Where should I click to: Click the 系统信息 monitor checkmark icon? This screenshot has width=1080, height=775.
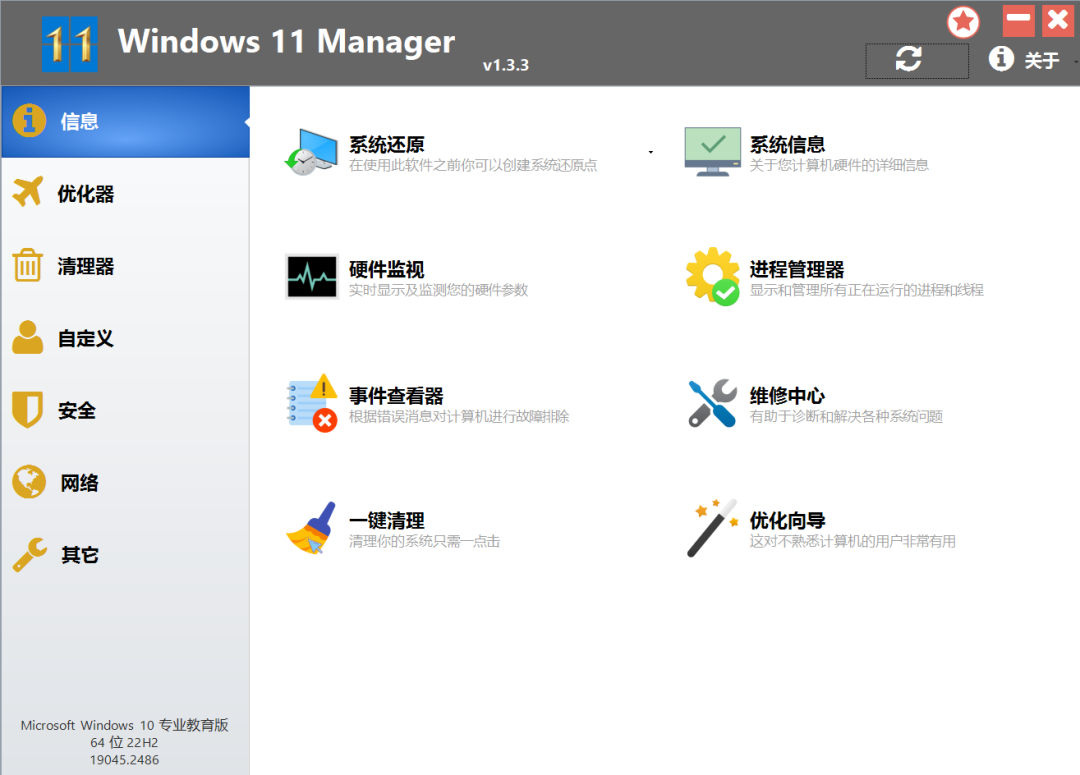[713, 152]
